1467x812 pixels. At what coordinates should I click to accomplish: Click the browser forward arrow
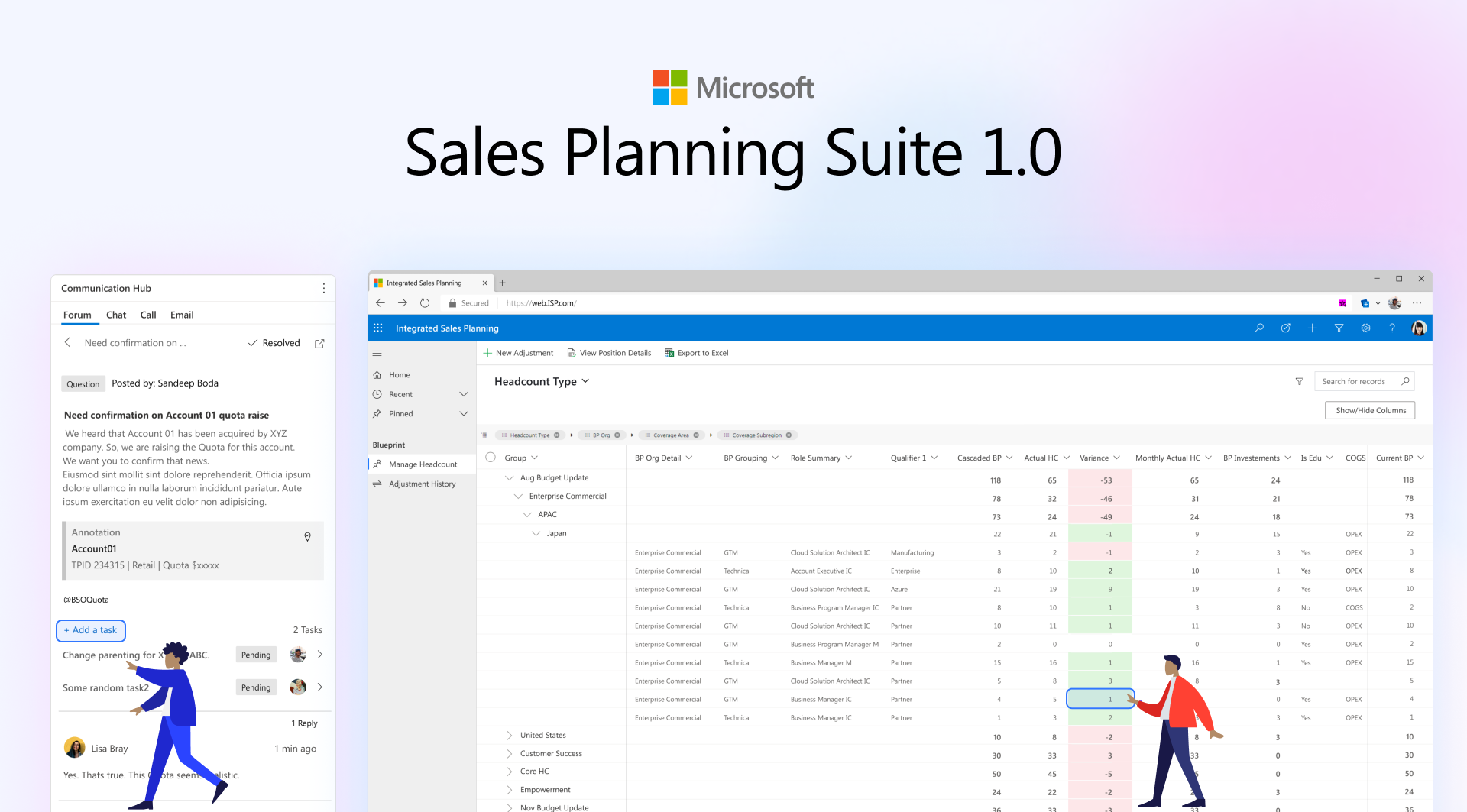(403, 303)
